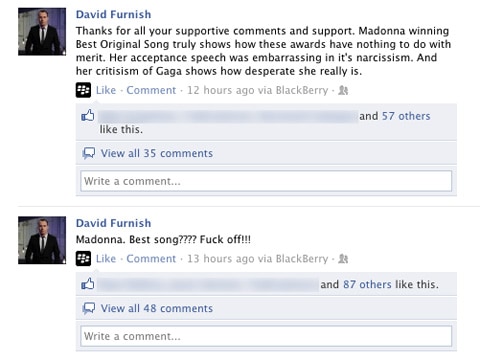Image resolution: width=480 pixels, height=360 pixels.
Task: Show the 87 others who liked
Action: click(x=367, y=284)
